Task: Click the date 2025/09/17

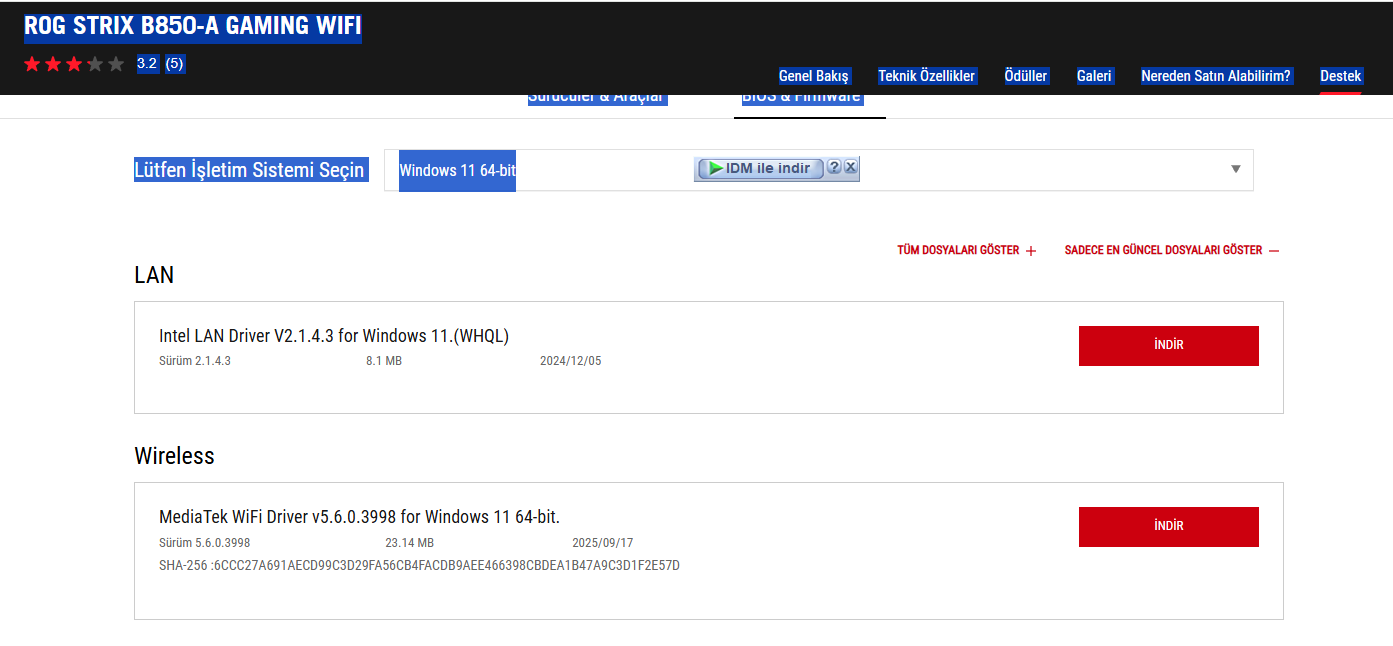Action: point(603,543)
